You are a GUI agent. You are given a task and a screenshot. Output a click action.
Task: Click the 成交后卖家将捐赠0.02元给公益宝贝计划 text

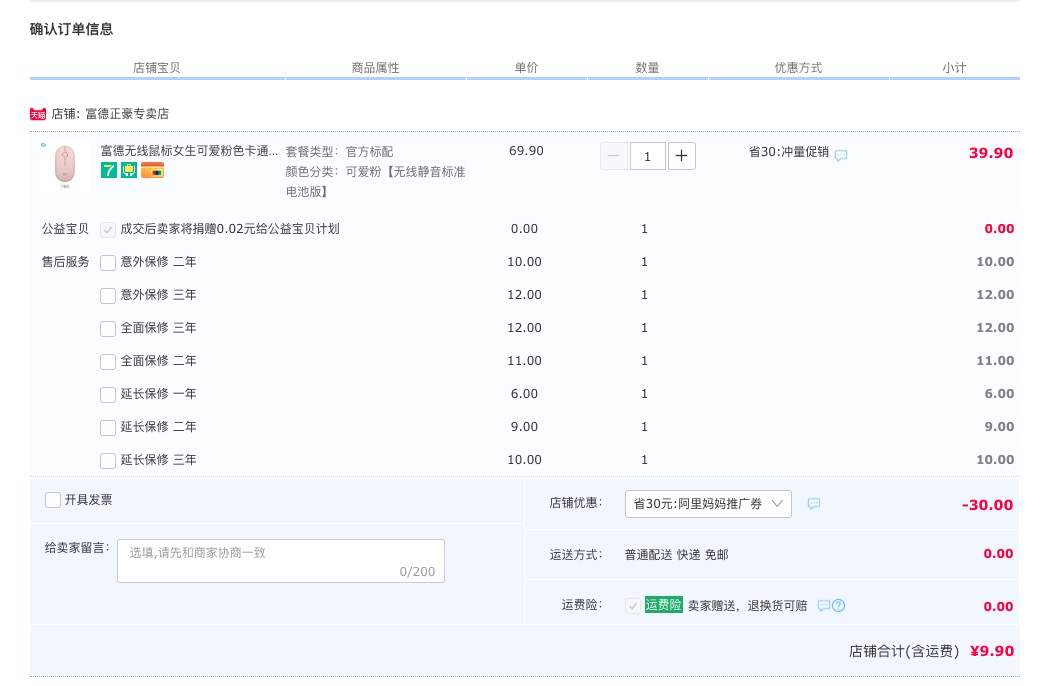[x=230, y=229]
